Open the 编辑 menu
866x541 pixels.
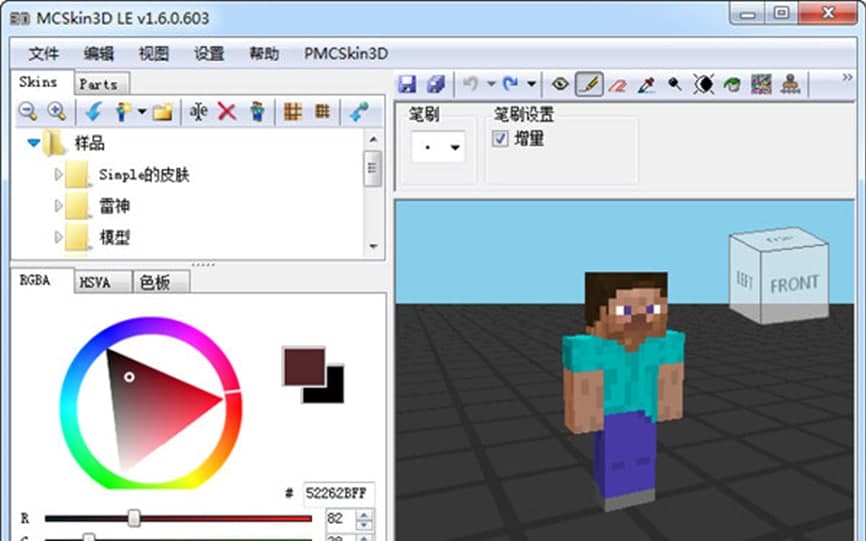click(99, 54)
